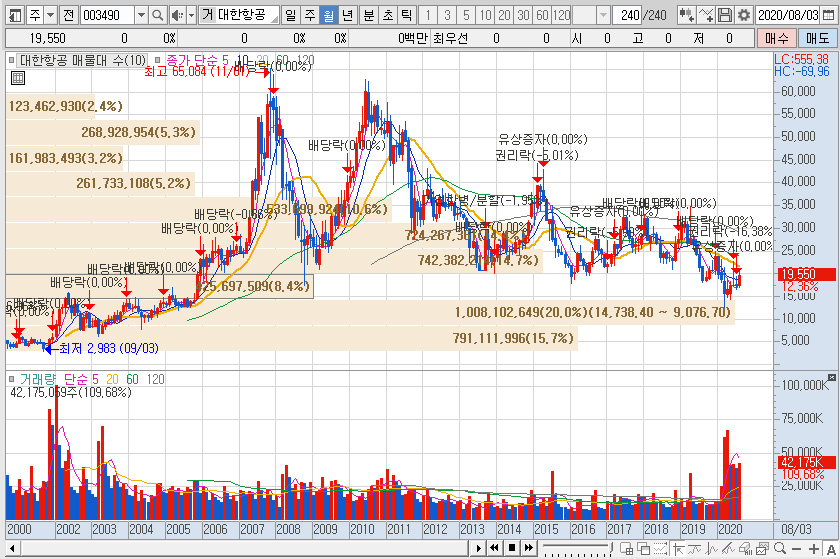
Task: Click the 매수 buy button
Action: point(776,39)
